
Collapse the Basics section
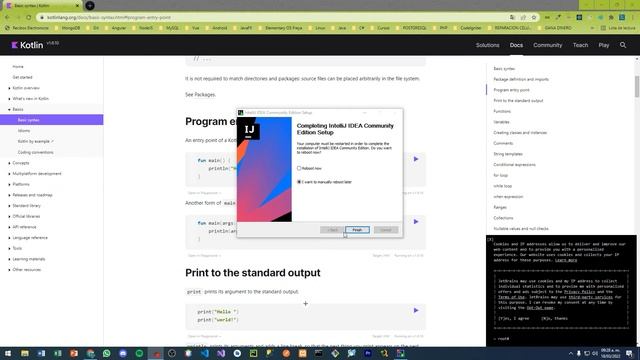tap(18, 109)
